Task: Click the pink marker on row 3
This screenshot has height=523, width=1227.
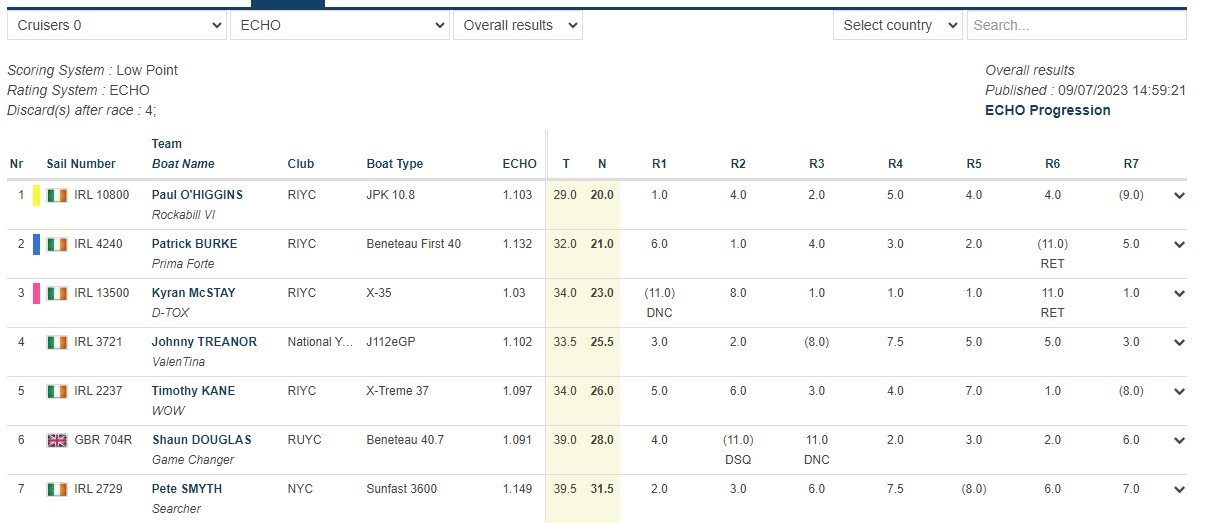Action: [x=37, y=293]
